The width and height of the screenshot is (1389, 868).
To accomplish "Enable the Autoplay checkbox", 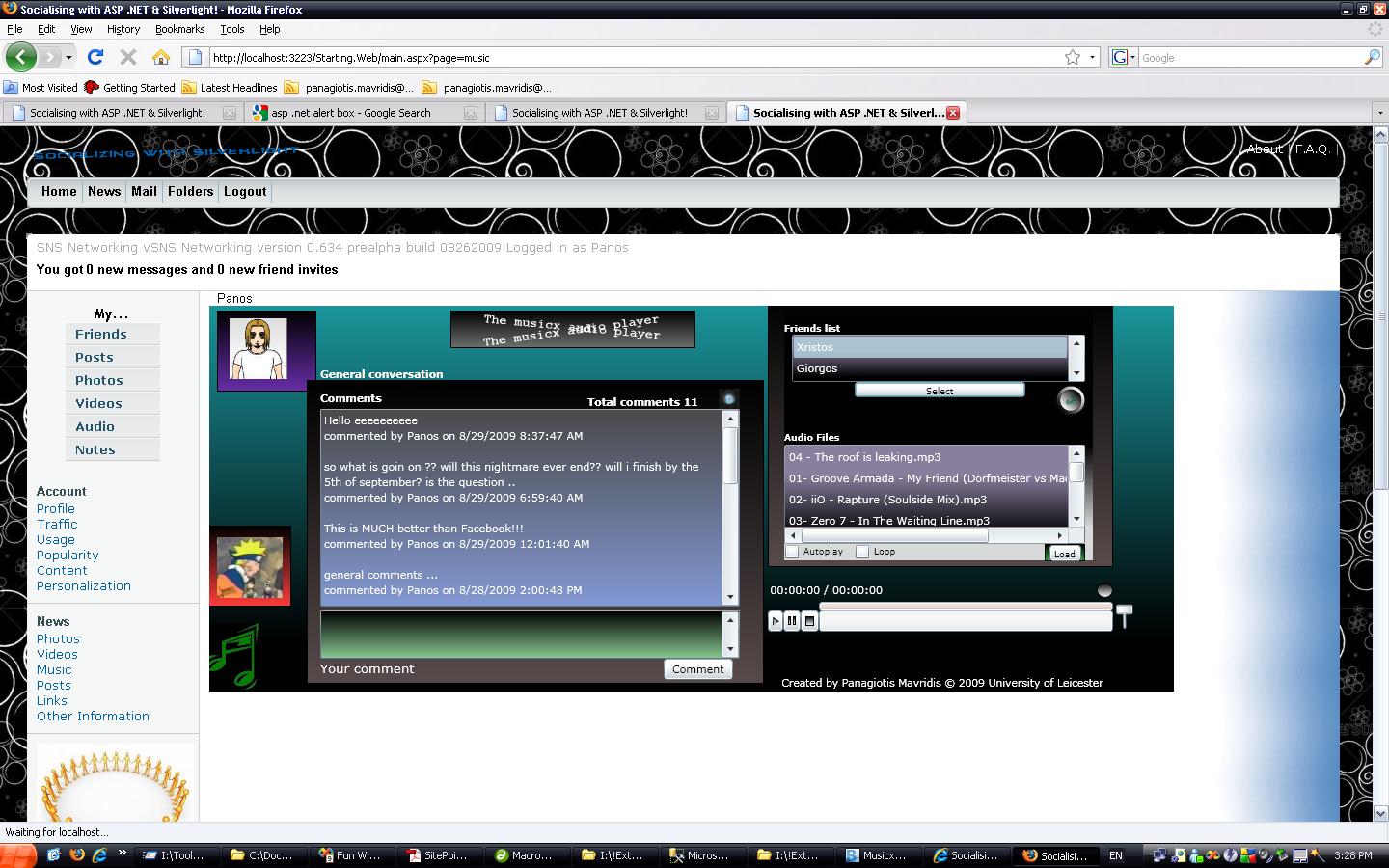I will tap(792, 552).
